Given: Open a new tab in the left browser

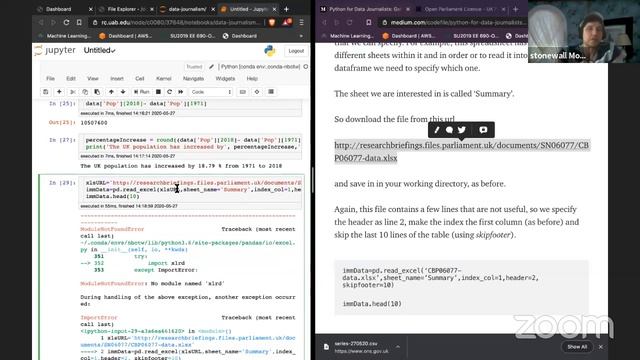Looking at the screenshot, I should [x=286, y=9].
